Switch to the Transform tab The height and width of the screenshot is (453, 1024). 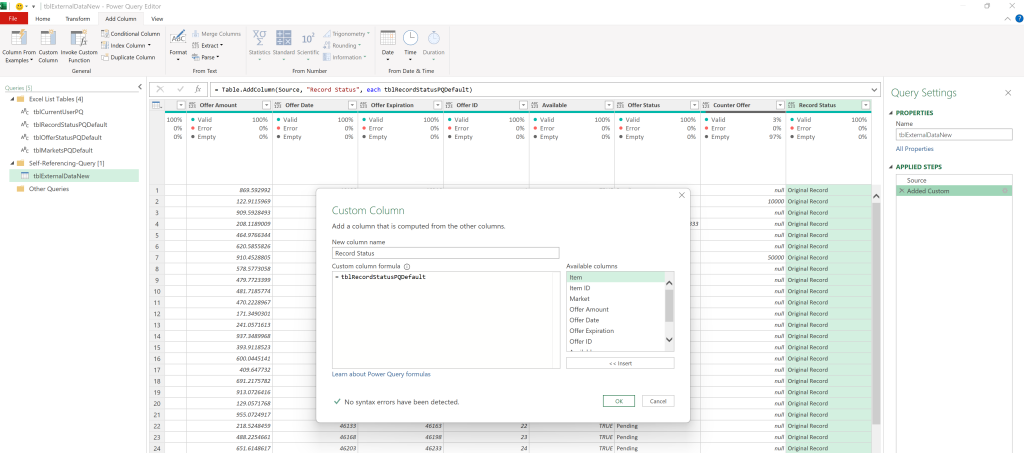(x=78, y=19)
